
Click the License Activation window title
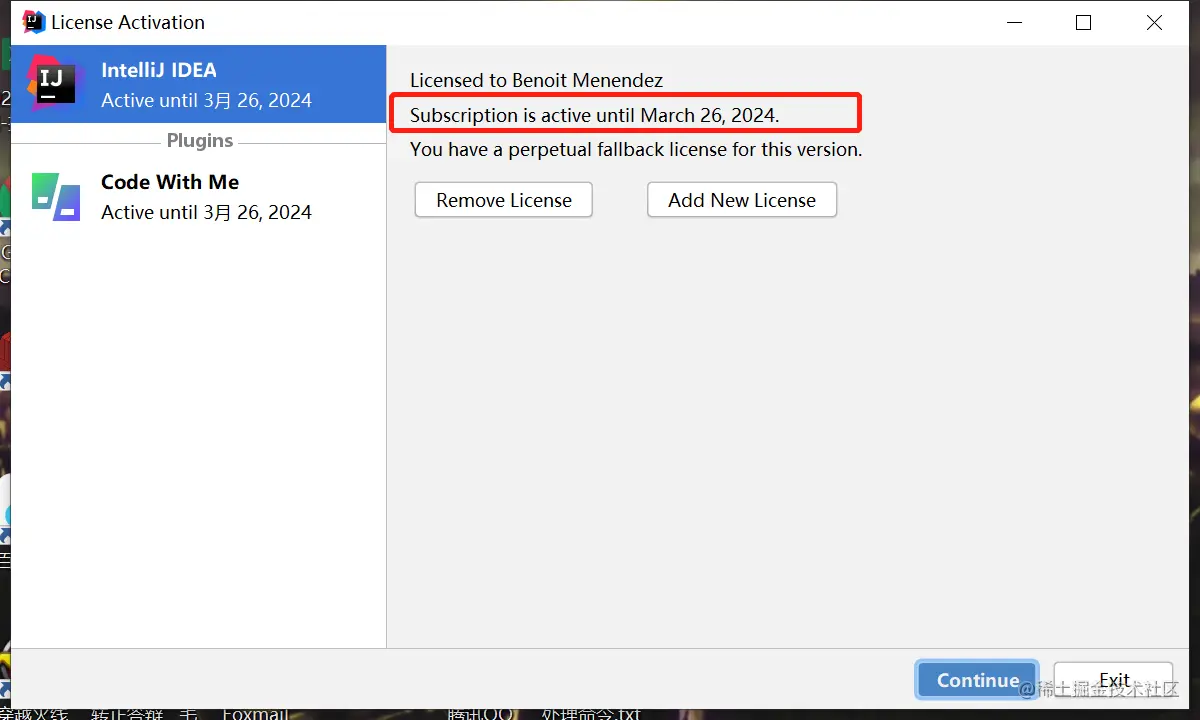click(x=128, y=22)
